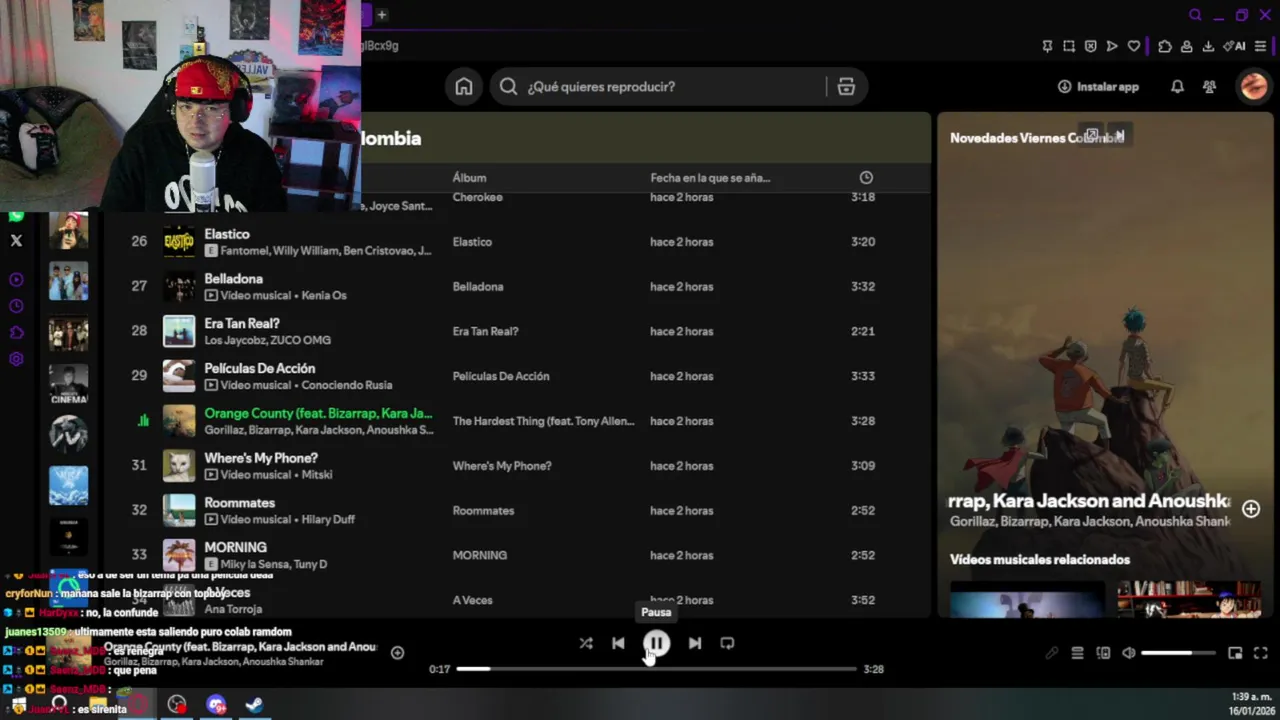This screenshot has width=1280, height=720.
Task: Open artist link Kenia Os
Action: [325, 296]
